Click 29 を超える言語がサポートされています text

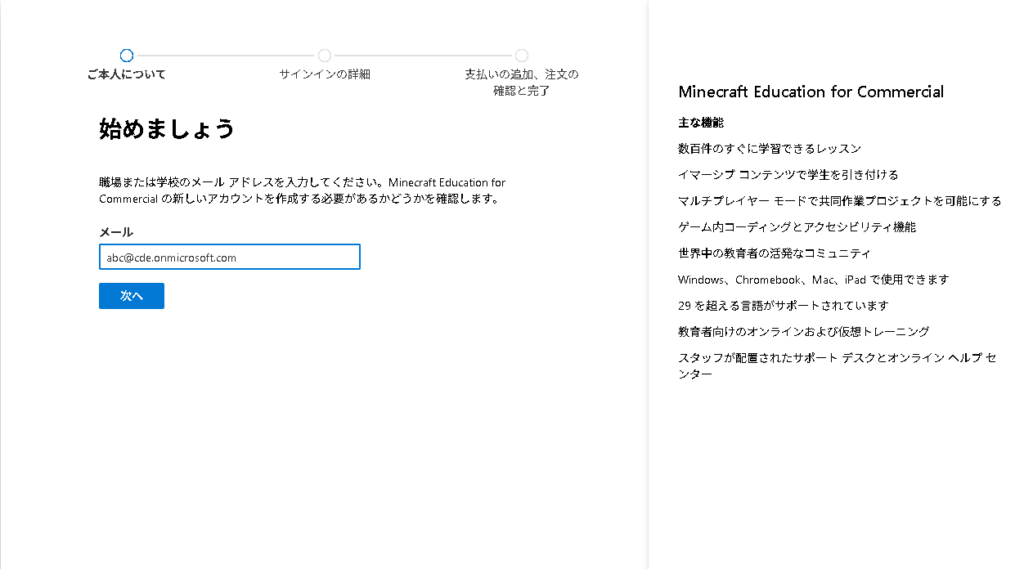pos(783,306)
